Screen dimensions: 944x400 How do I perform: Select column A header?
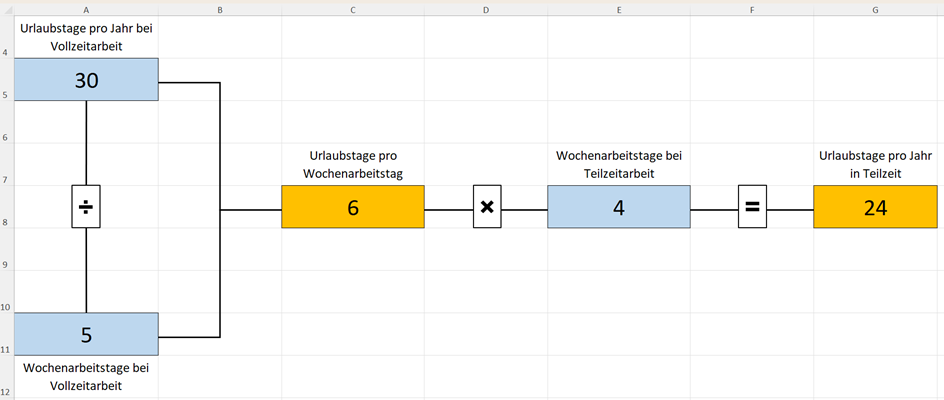coord(86,9)
